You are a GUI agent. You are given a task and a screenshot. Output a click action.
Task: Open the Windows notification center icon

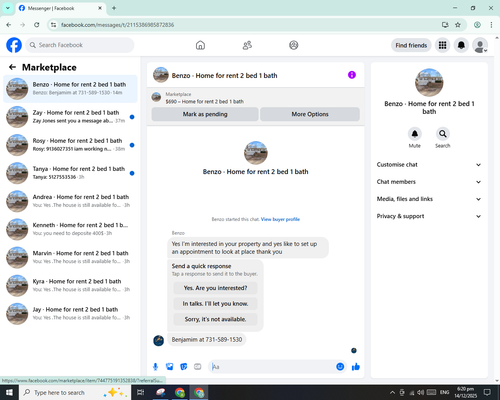coord(487,392)
